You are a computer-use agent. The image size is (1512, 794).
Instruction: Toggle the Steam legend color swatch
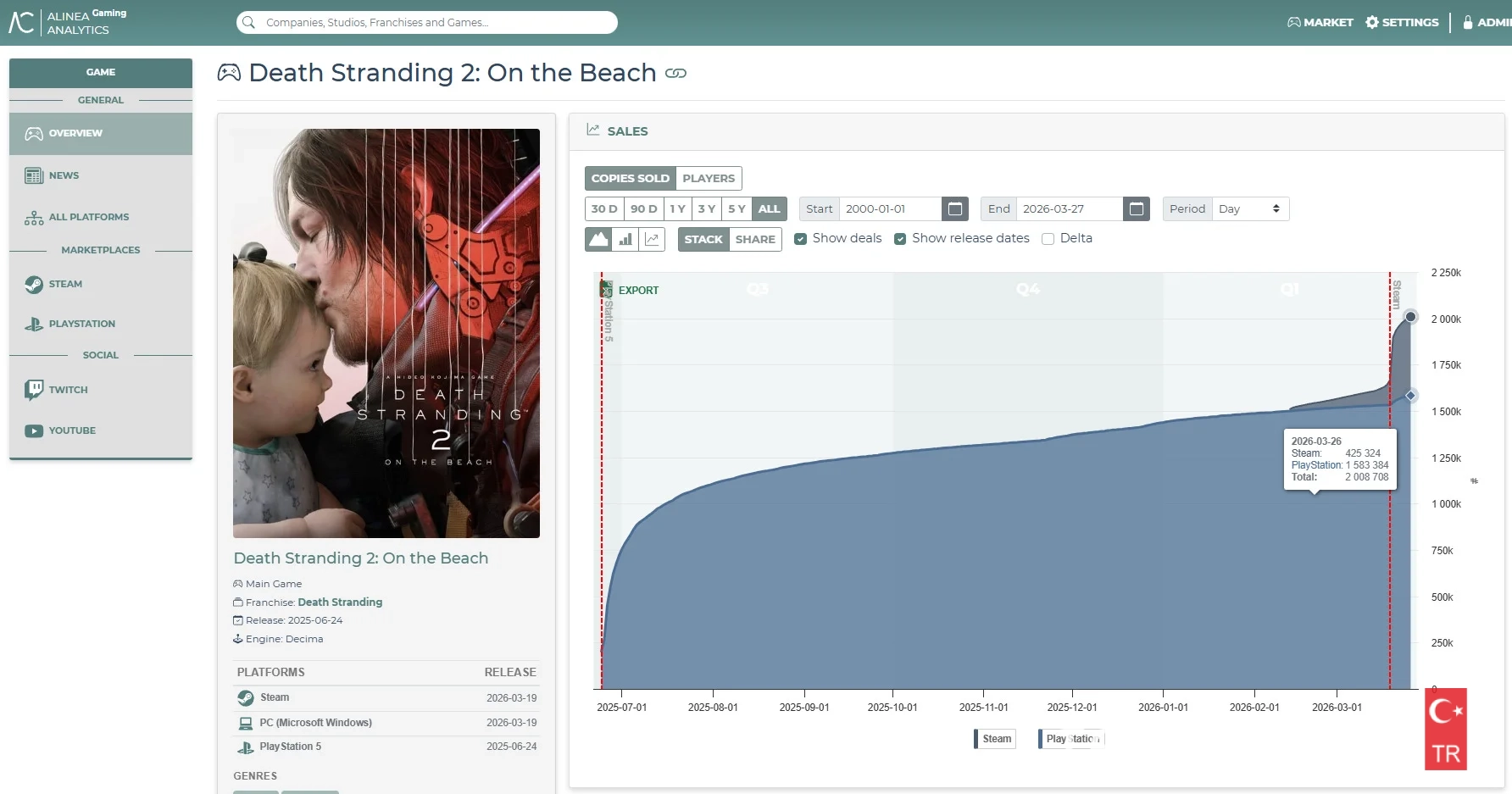click(x=976, y=739)
